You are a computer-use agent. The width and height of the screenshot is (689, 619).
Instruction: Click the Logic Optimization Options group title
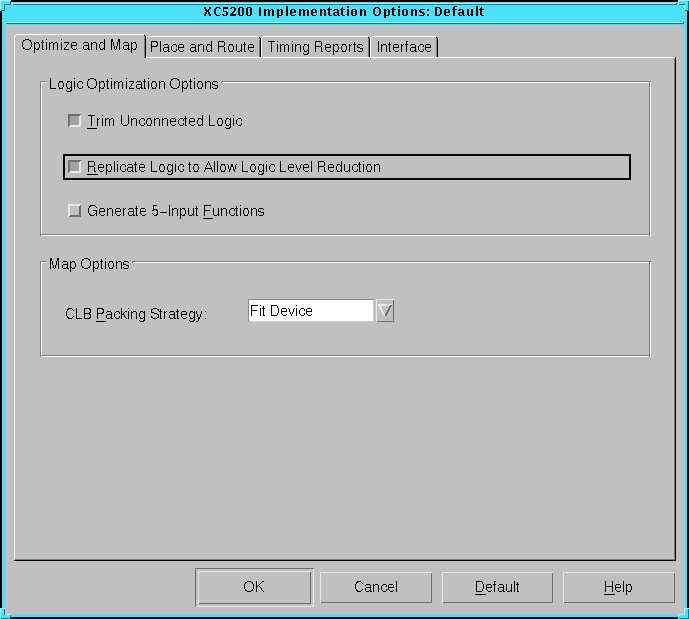pyautogui.click(x=134, y=84)
